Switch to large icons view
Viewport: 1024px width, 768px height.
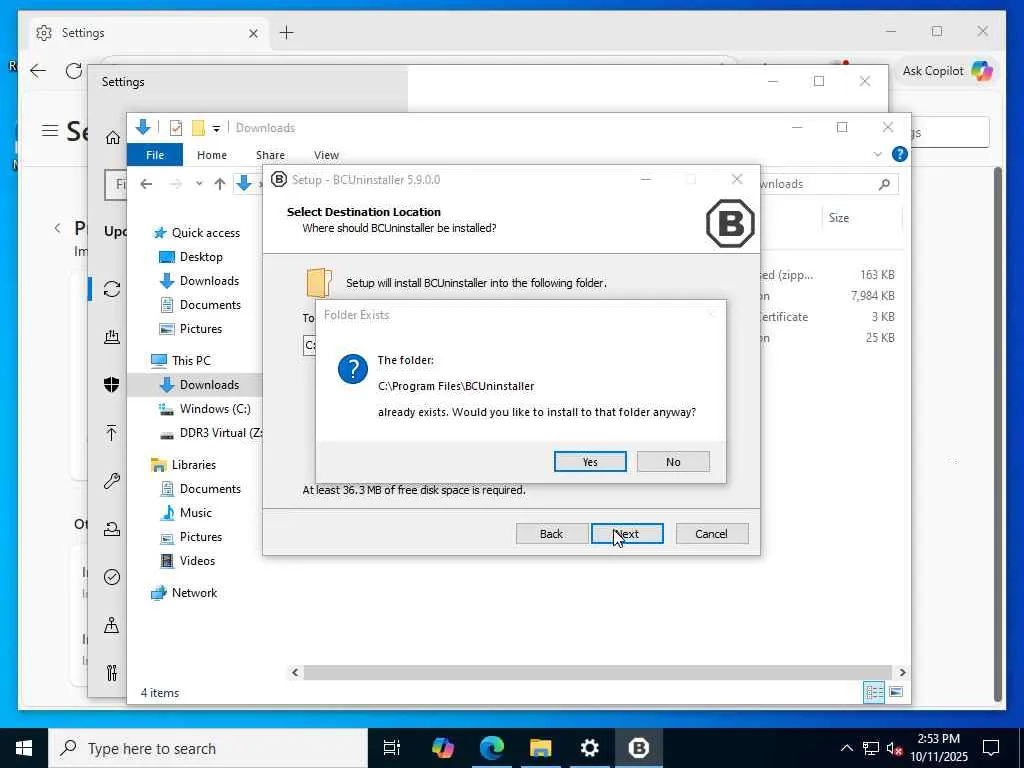[896, 692]
